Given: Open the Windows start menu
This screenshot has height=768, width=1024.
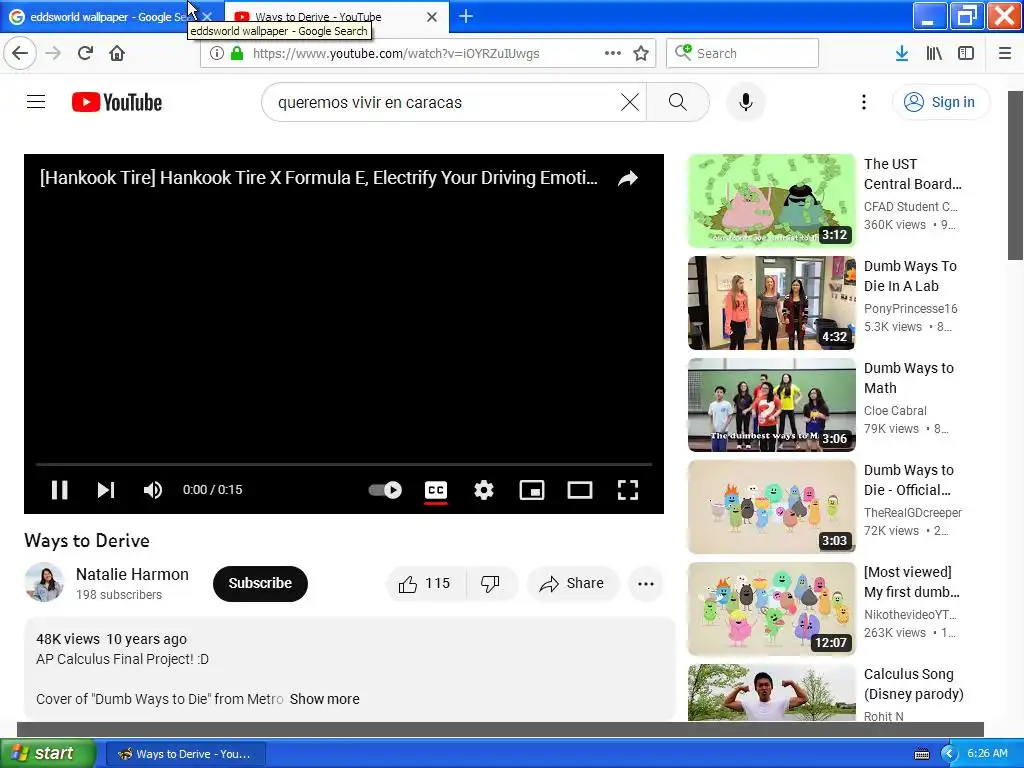Looking at the screenshot, I should click(x=48, y=753).
